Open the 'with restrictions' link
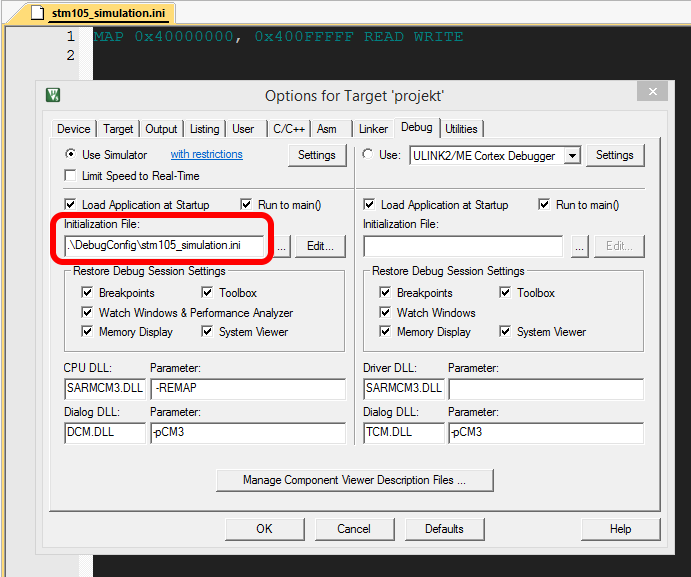Image resolution: width=691 pixels, height=577 pixels. click(x=206, y=155)
